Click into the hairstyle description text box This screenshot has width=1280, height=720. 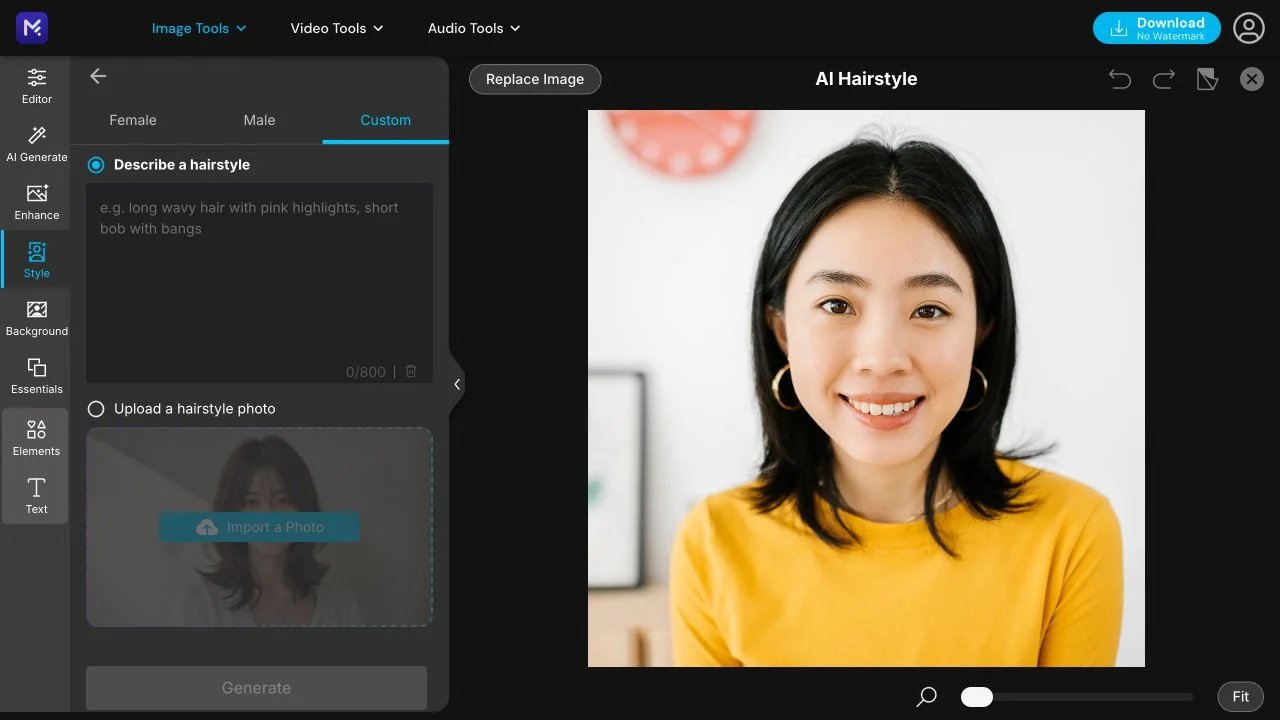click(x=259, y=282)
